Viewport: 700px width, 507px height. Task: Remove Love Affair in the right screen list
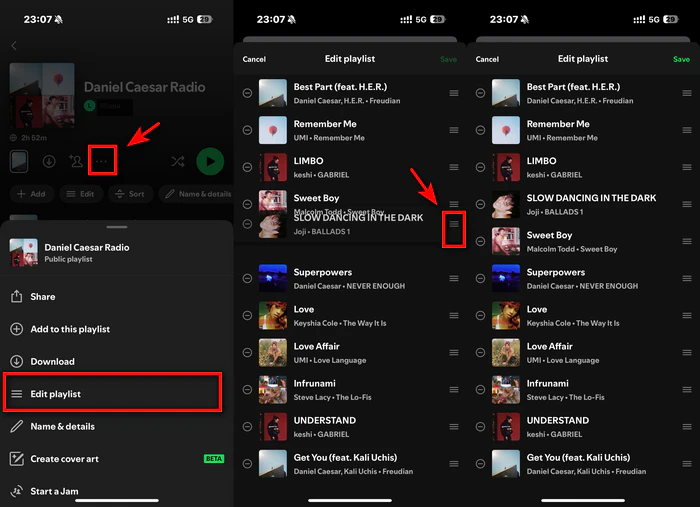pos(480,352)
